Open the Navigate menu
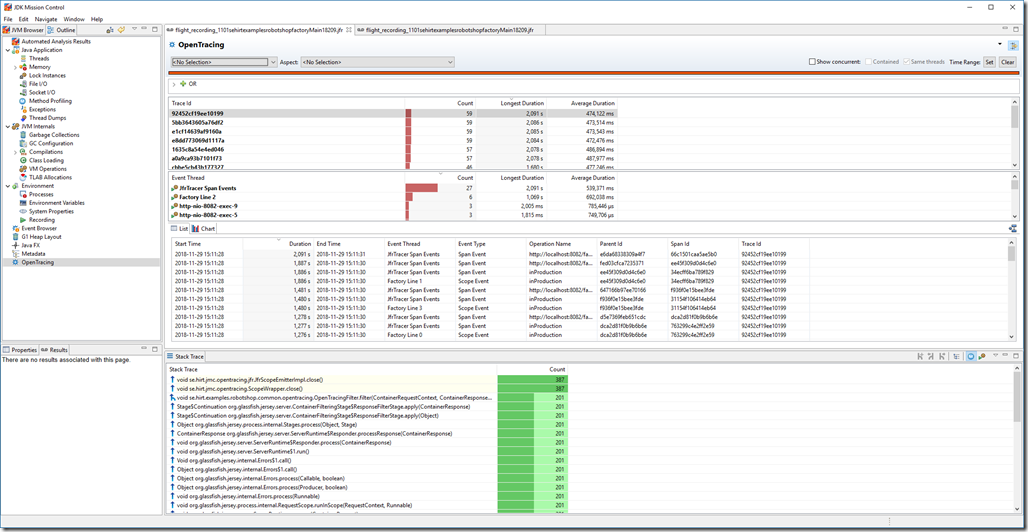 point(46,20)
